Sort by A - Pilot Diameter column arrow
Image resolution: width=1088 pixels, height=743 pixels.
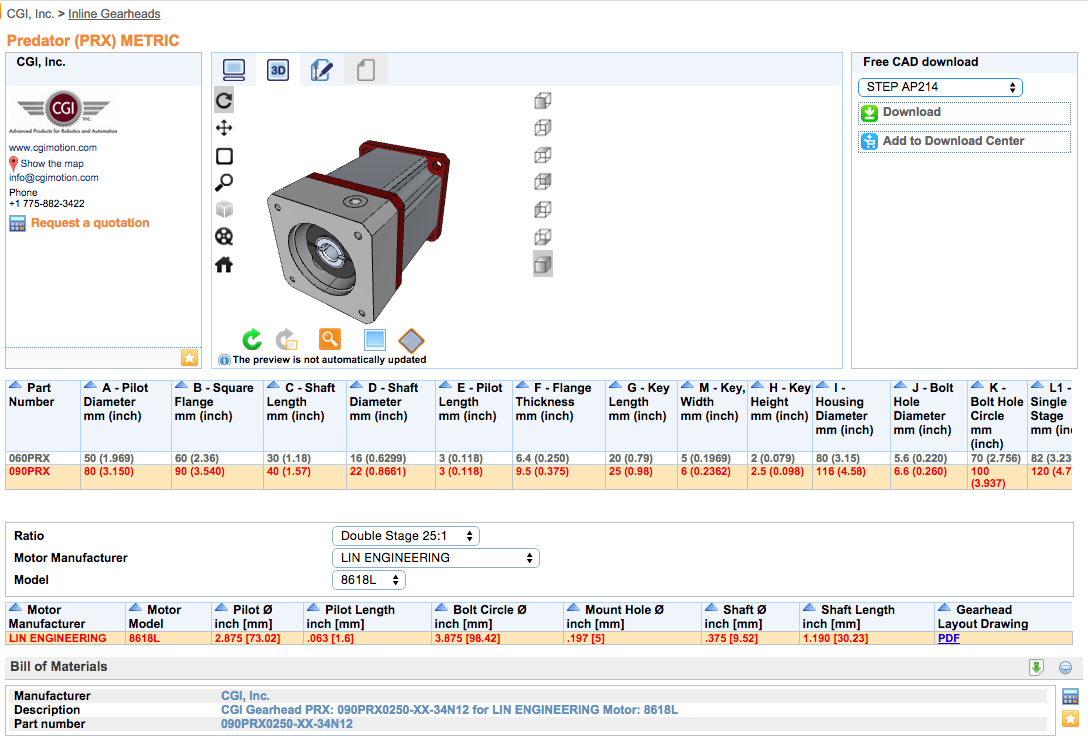click(x=90, y=385)
